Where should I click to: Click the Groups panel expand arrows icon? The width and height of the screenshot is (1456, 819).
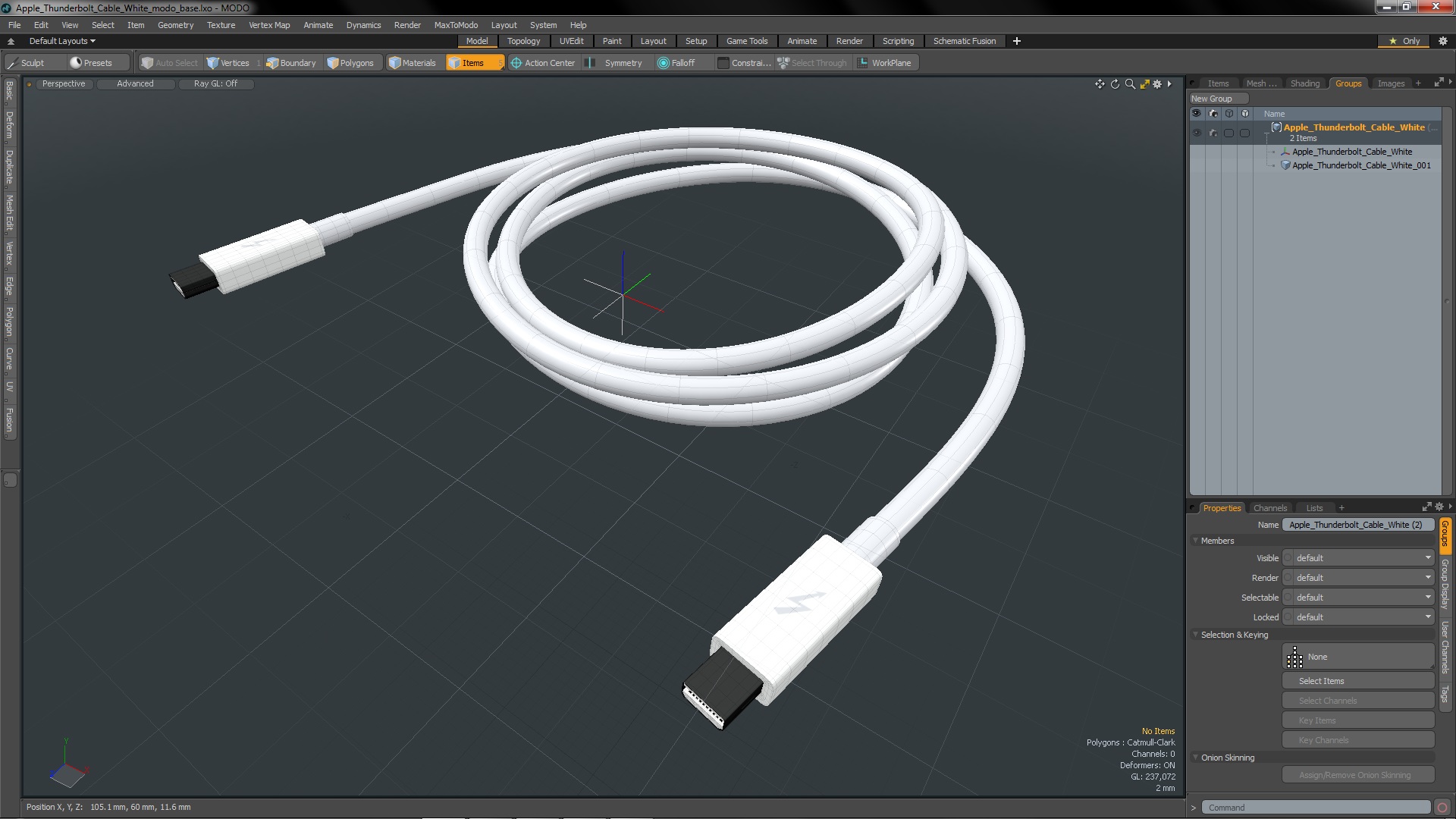[1439, 83]
